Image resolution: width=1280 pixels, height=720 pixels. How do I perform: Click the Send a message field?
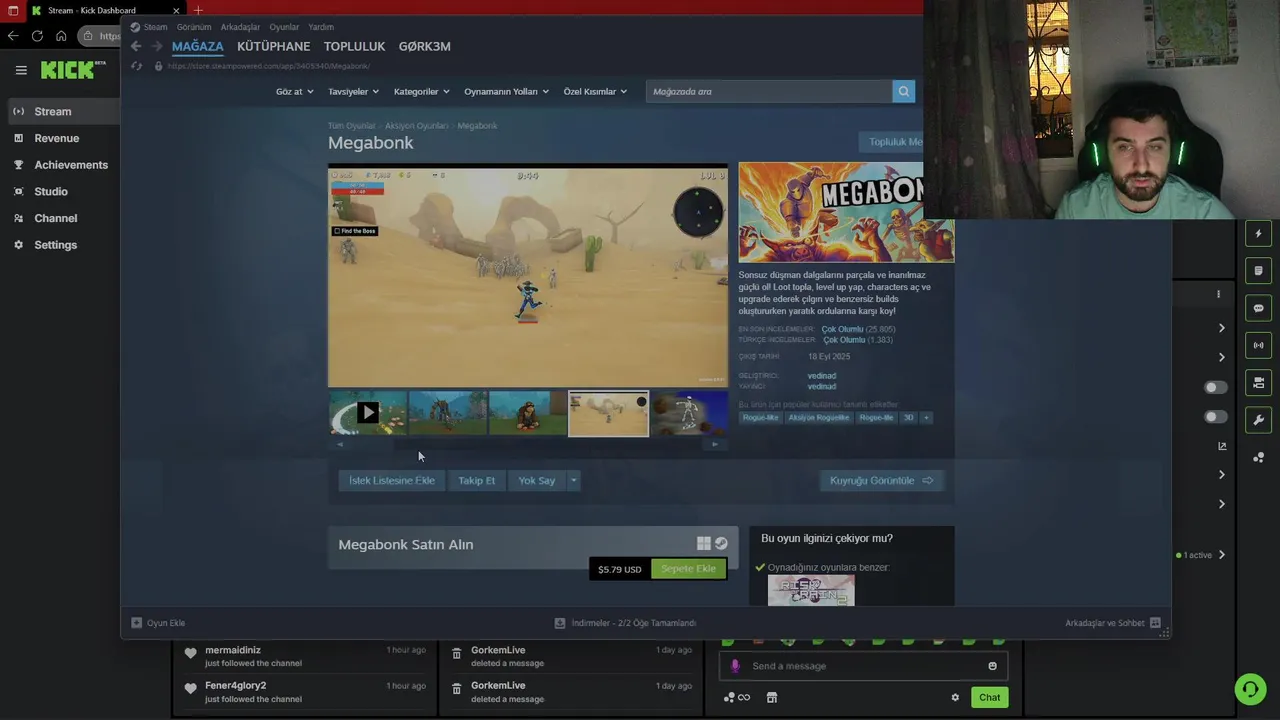click(863, 666)
